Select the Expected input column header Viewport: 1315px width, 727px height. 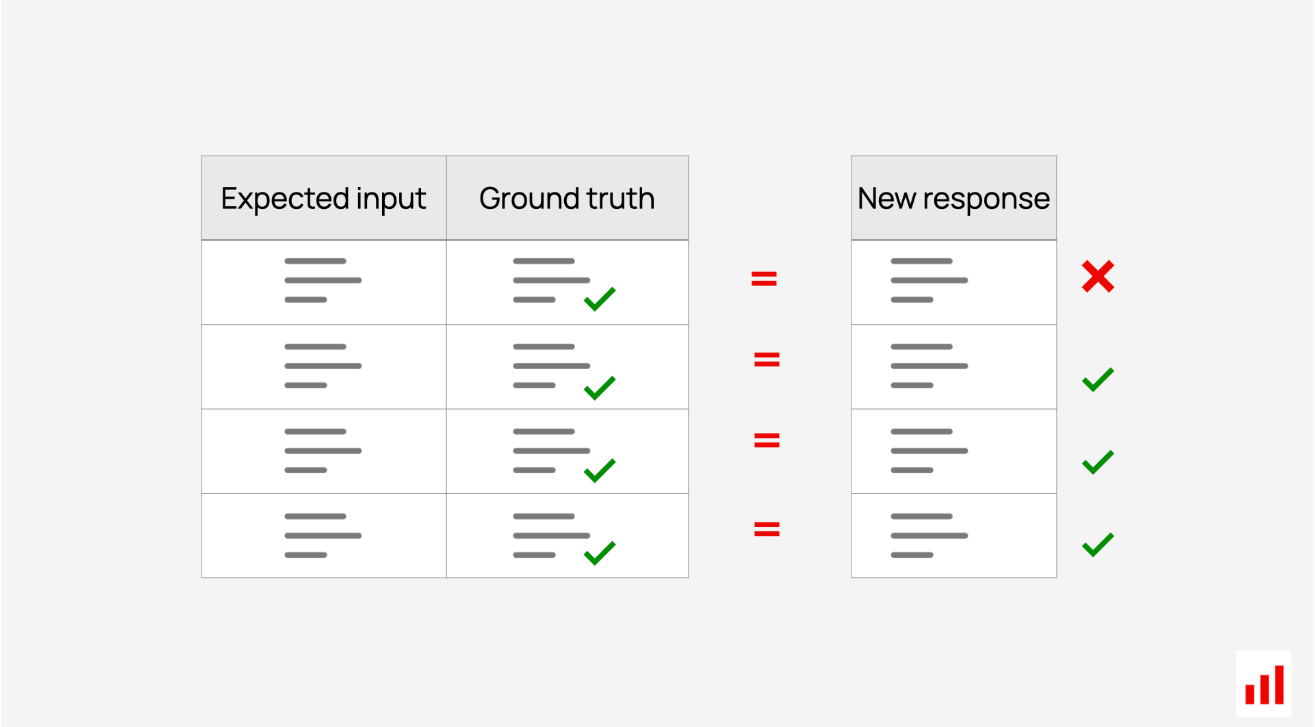coord(324,198)
